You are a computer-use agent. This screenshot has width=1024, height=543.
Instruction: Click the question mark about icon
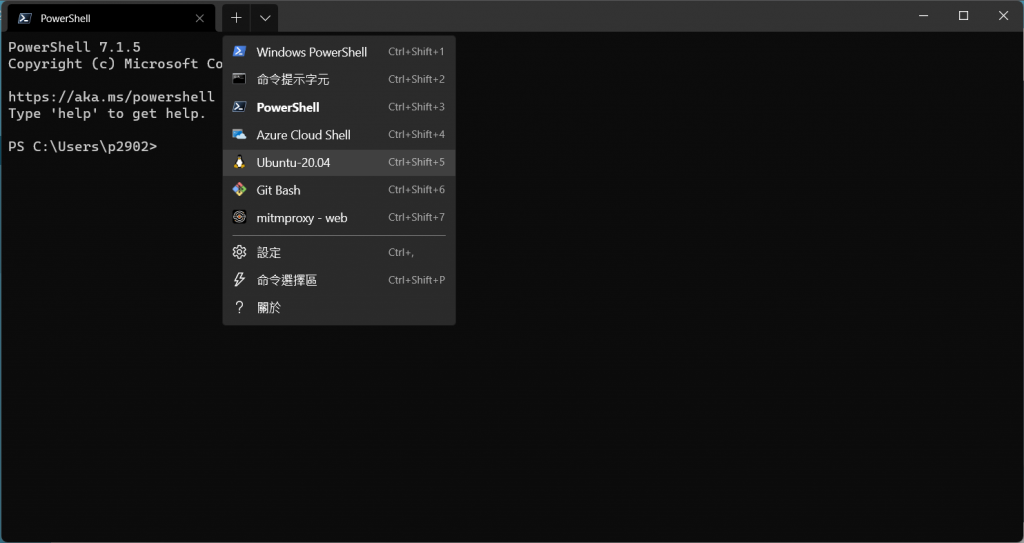pyautogui.click(x=239, y=308)
